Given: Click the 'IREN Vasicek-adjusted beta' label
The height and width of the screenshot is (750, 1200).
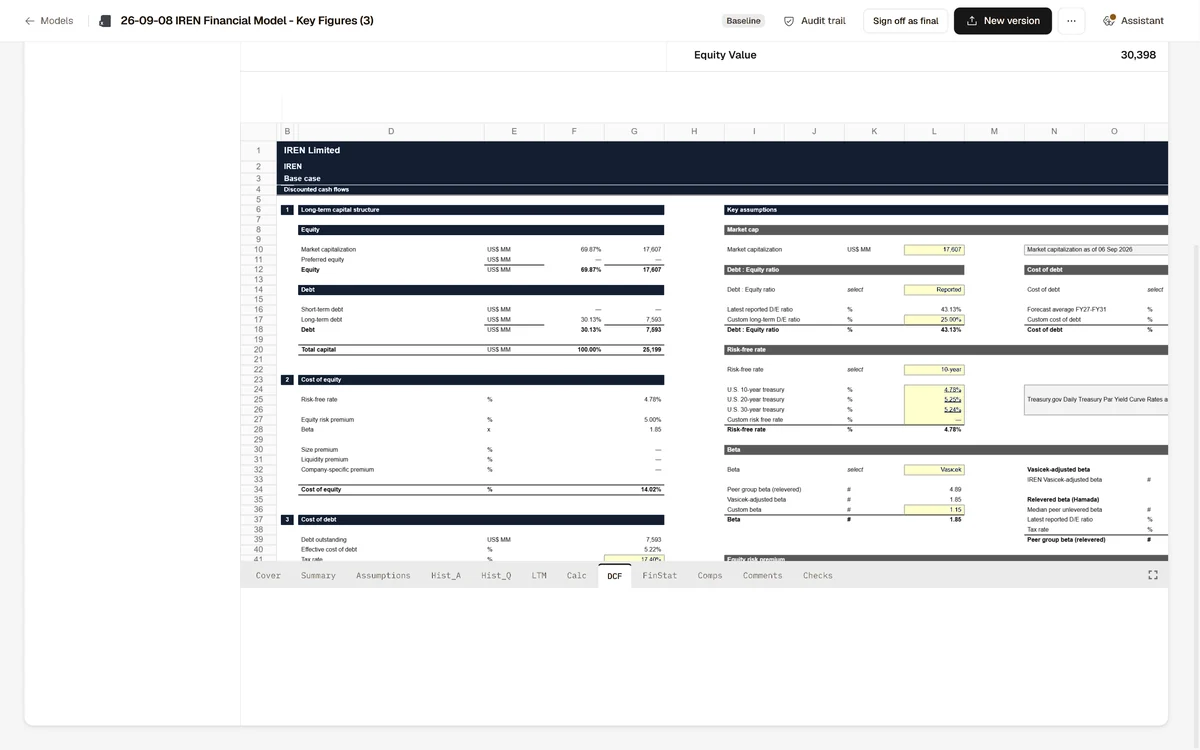Looking at the screenshot, I should coord(1065,479).
